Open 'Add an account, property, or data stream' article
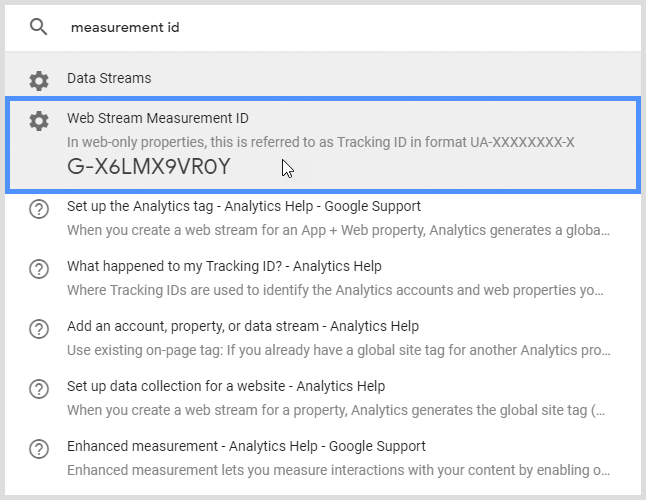This screenshot has height=500, width=646. coord(243,326)
